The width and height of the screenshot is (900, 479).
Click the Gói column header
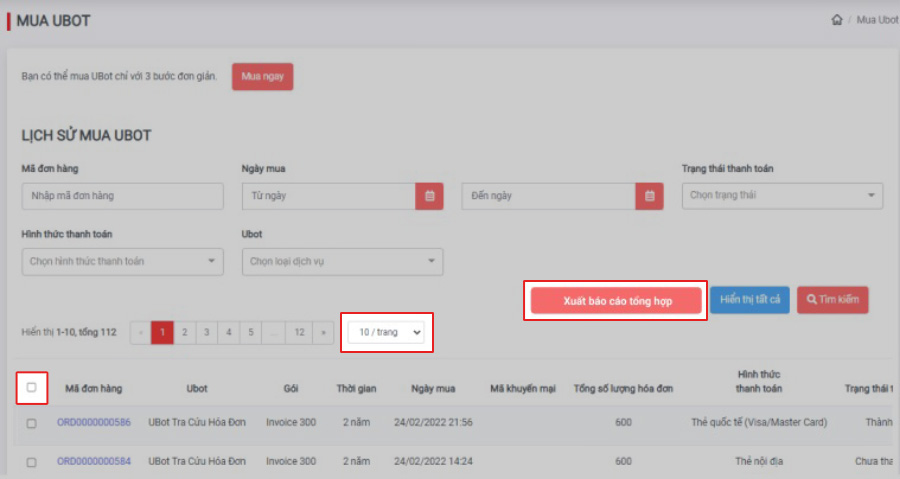[291, 389]
